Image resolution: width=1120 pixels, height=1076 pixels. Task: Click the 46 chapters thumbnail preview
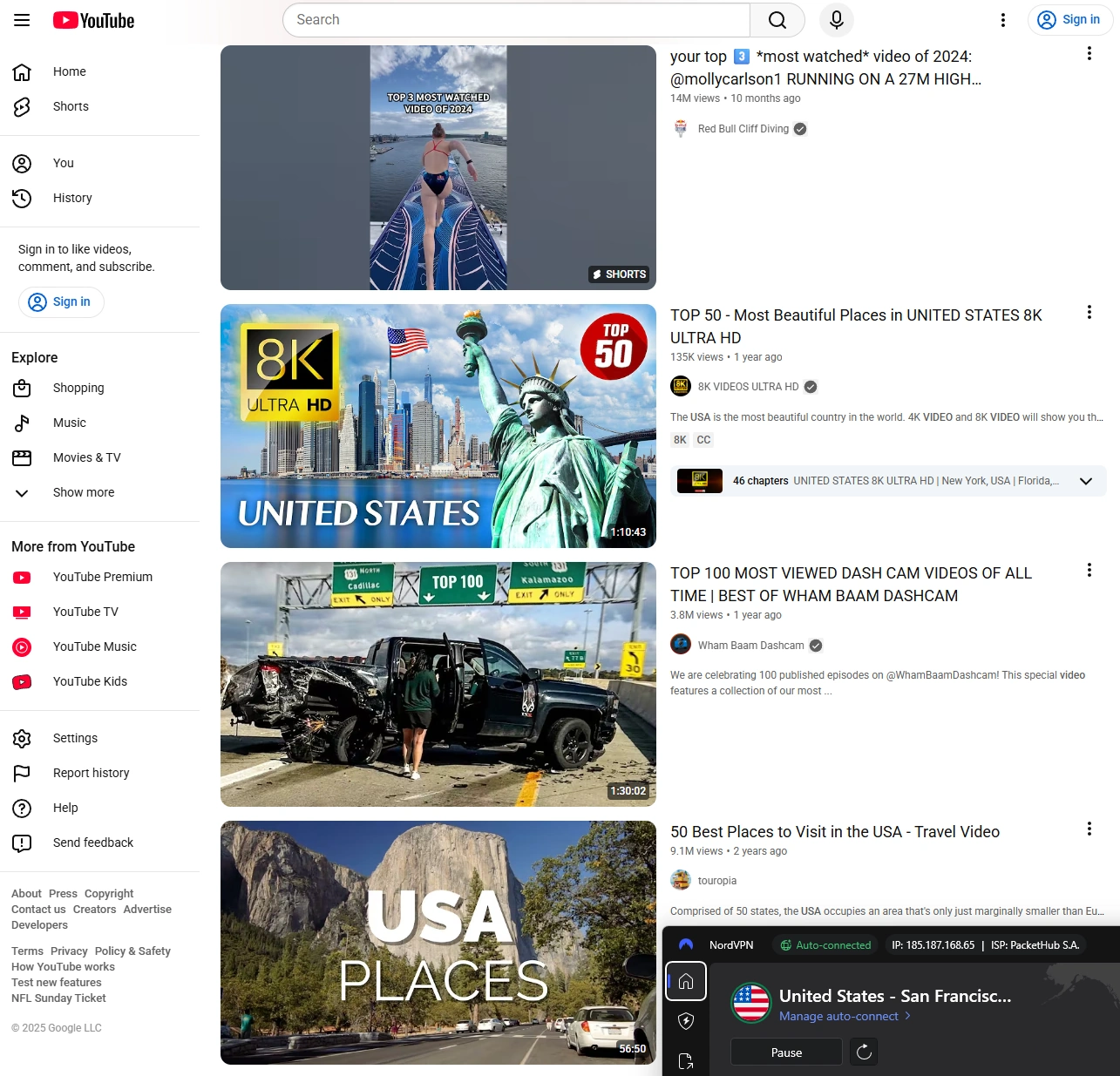[x=700, y=481]
